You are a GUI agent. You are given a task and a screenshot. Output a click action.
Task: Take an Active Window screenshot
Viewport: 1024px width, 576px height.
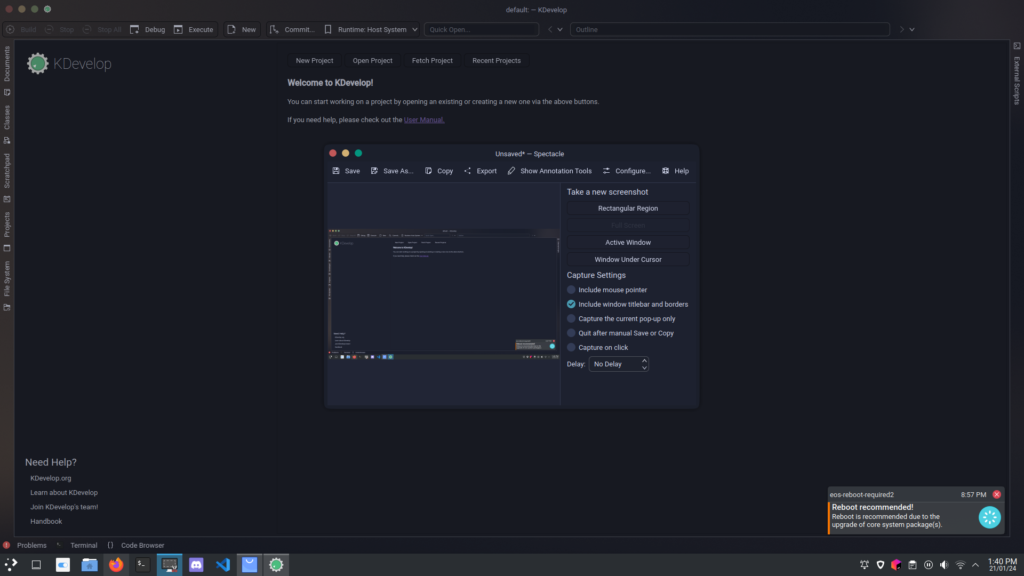628,242
